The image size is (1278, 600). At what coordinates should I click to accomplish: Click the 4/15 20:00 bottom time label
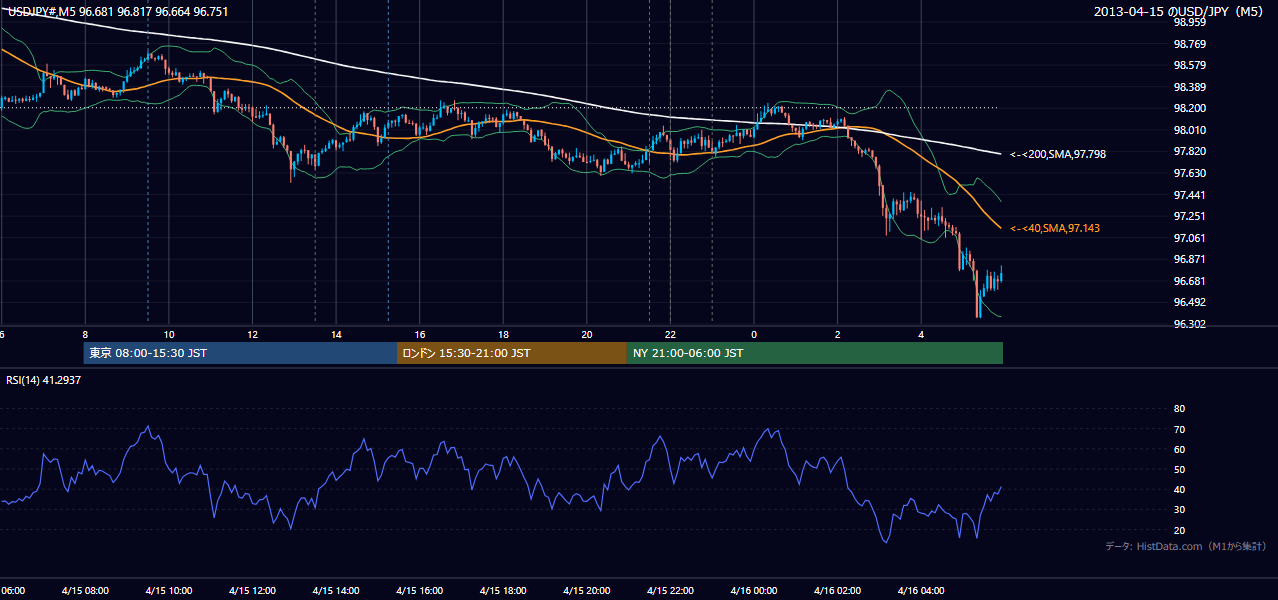coord(586,590)
